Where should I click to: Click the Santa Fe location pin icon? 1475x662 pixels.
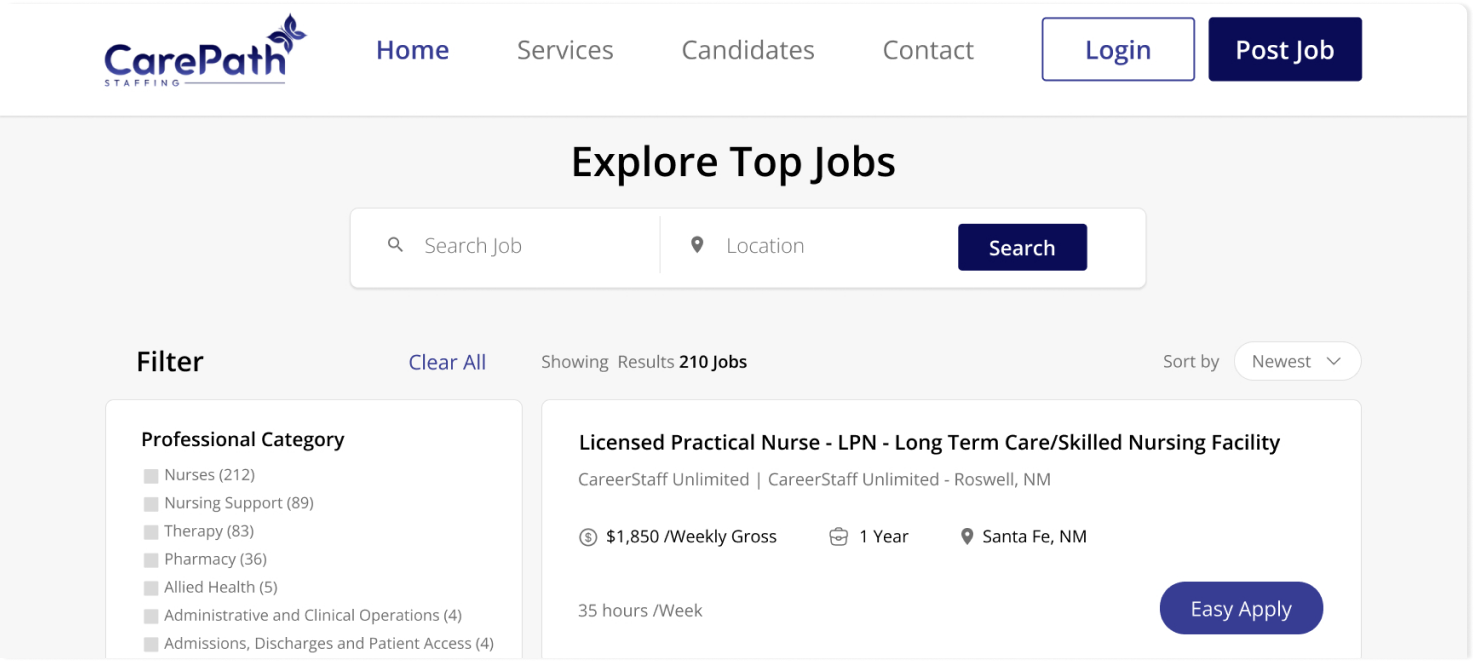point(967,537)
